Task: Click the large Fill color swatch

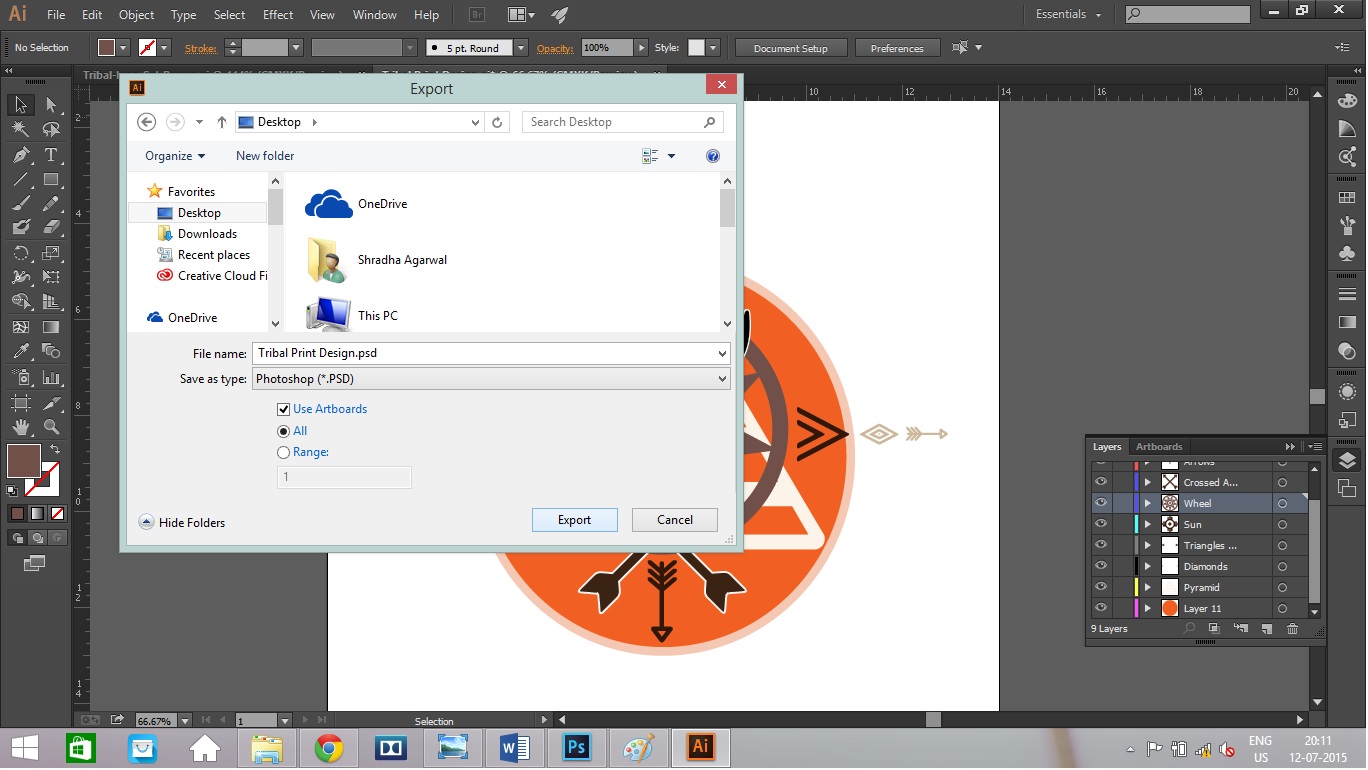Action: 24,461
